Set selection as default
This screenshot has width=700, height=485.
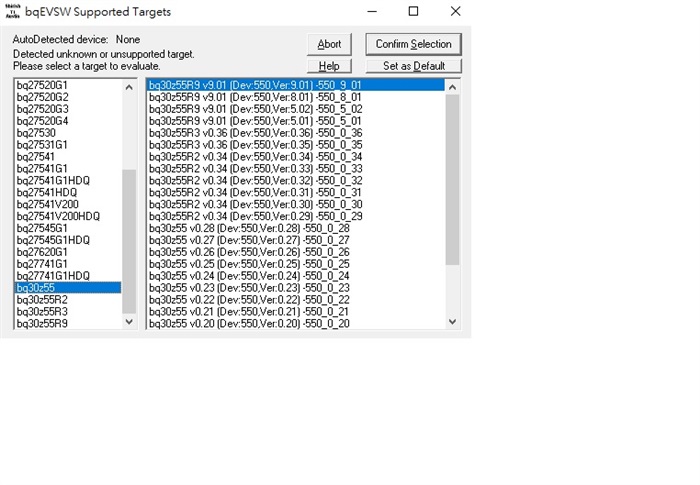(x=413, y=66)
